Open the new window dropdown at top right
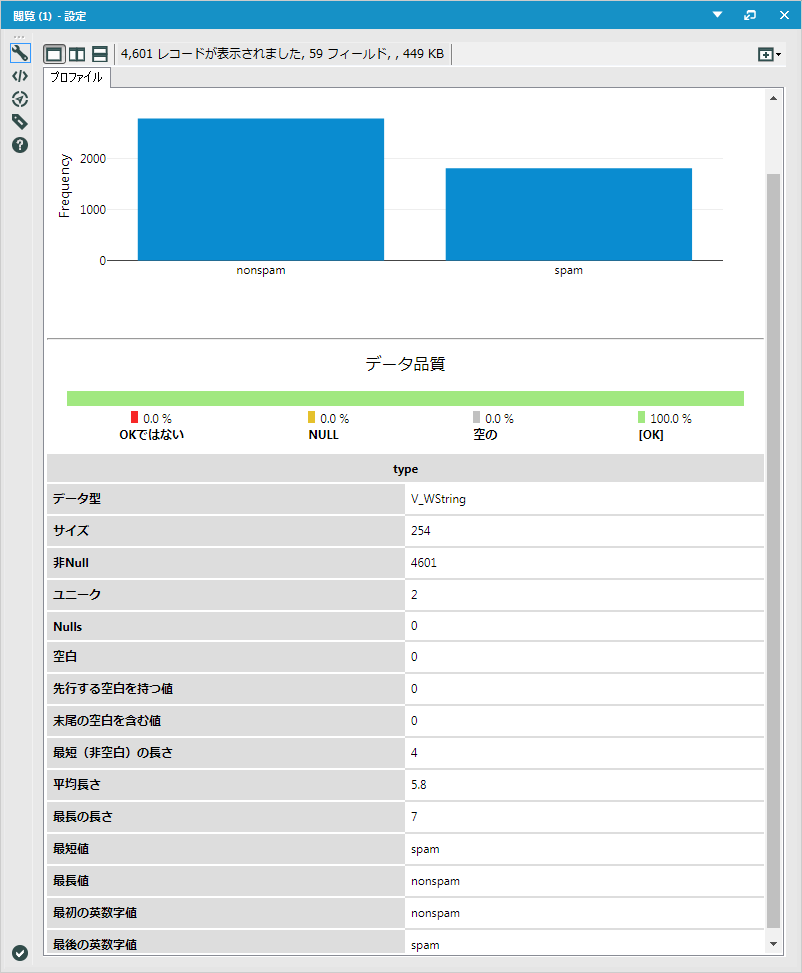This screenshot has width=802, height=973. pyautogui.click(x=769, y=55)
